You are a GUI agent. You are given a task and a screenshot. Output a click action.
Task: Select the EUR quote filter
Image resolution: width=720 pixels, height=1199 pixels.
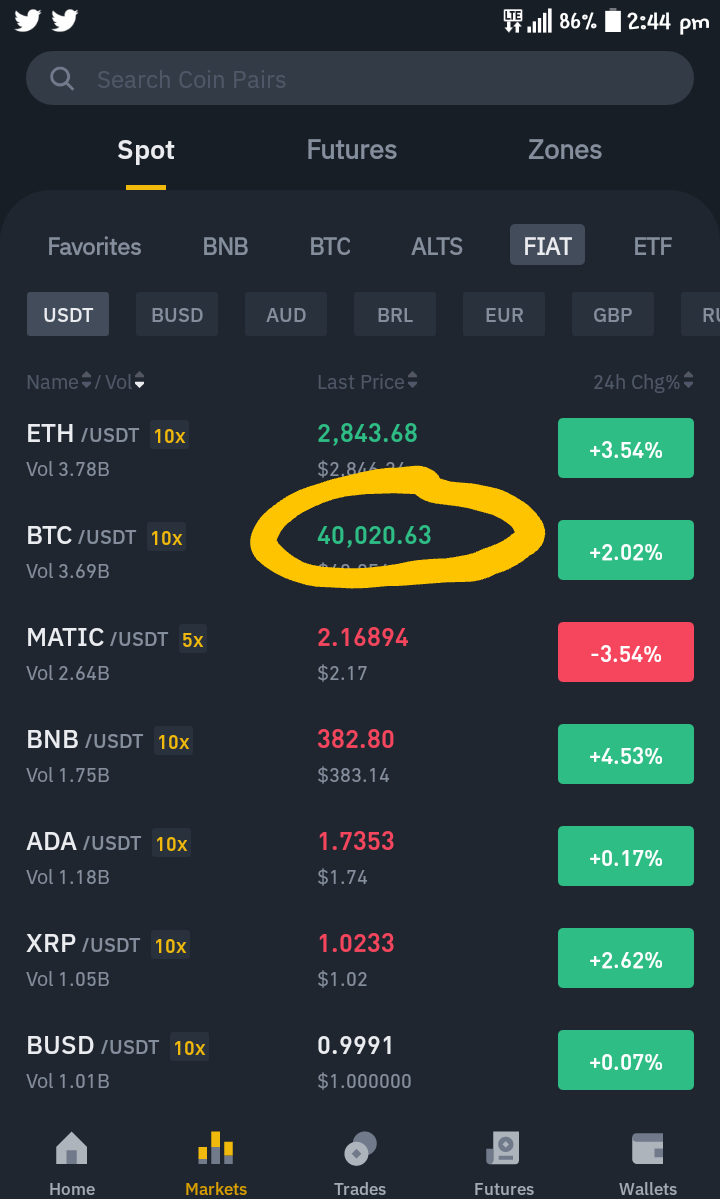coord(504,314)
